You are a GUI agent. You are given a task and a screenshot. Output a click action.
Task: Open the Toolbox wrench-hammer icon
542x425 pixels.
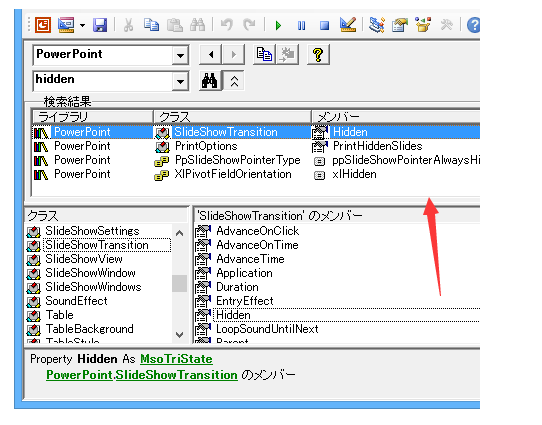click(446, 25)
